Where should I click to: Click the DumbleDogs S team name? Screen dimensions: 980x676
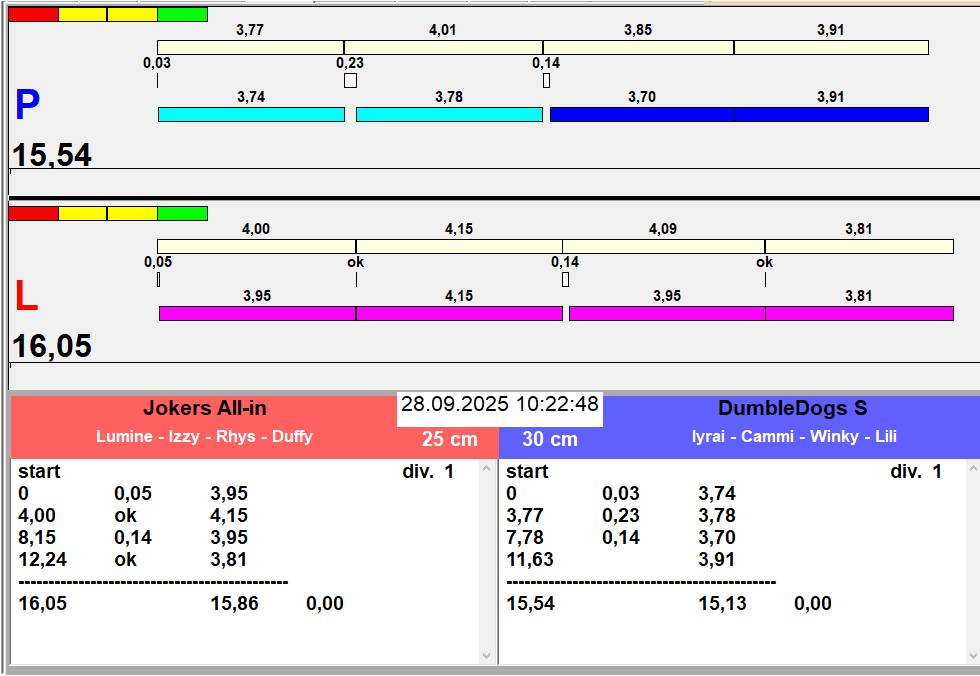(x=792, y=409)
